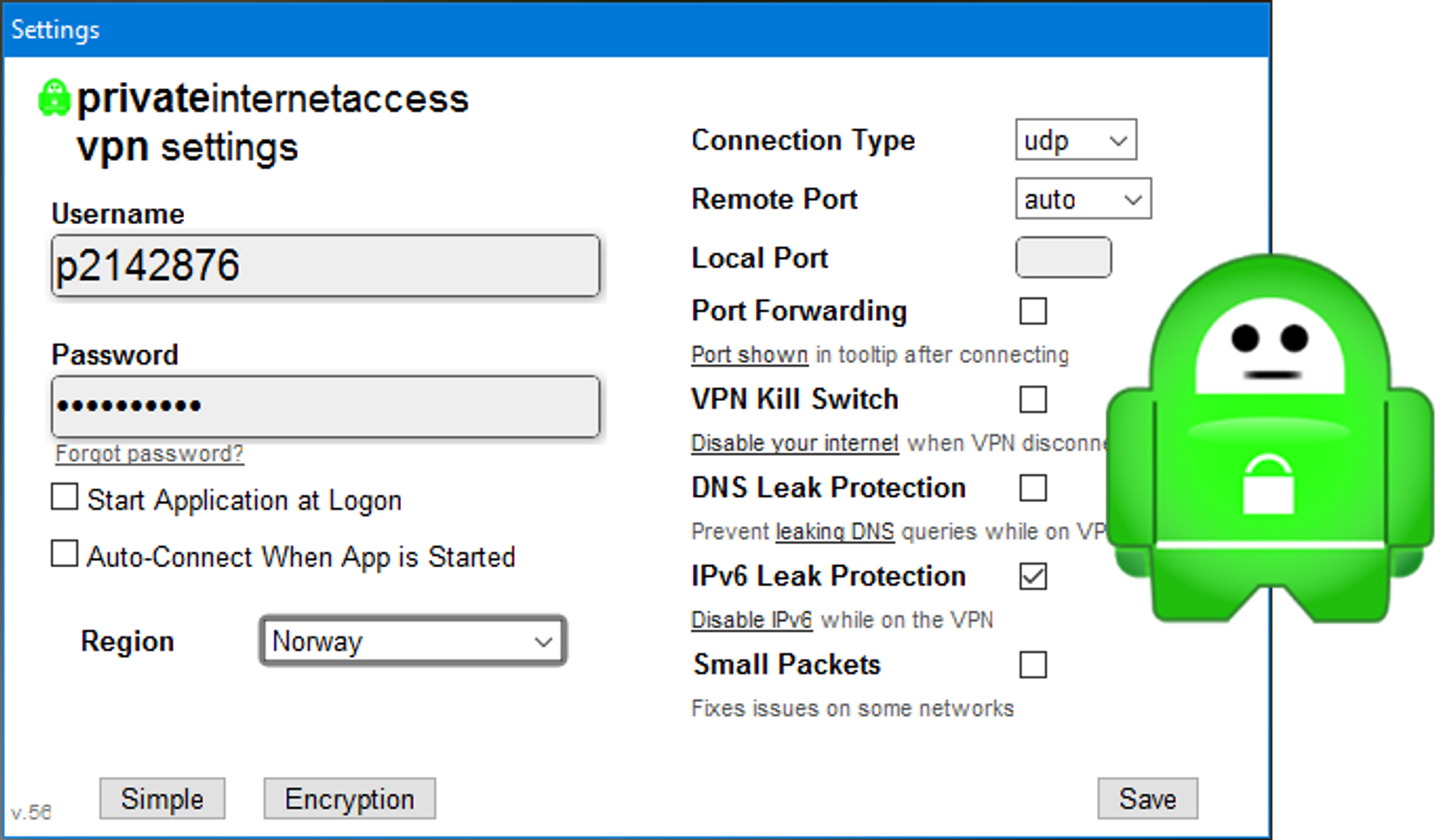Enable Auto-Connect When App is Started
Image resolution: width=1451 pixels, height=840 pixels.
[65, 553]
